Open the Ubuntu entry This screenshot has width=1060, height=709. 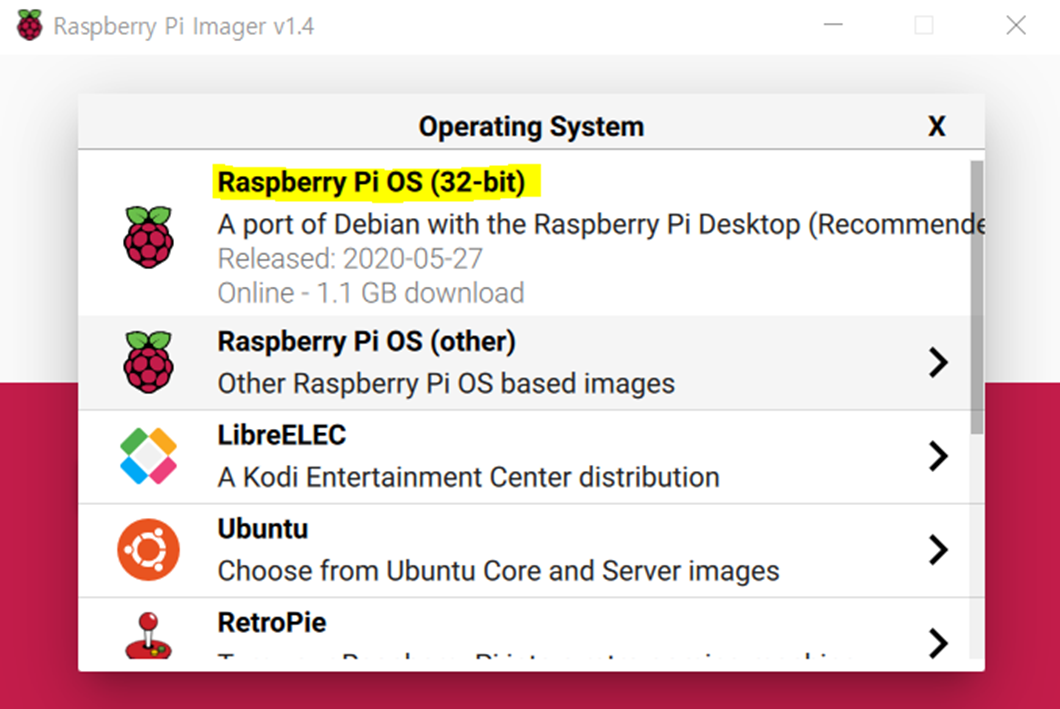click(525, 550)
